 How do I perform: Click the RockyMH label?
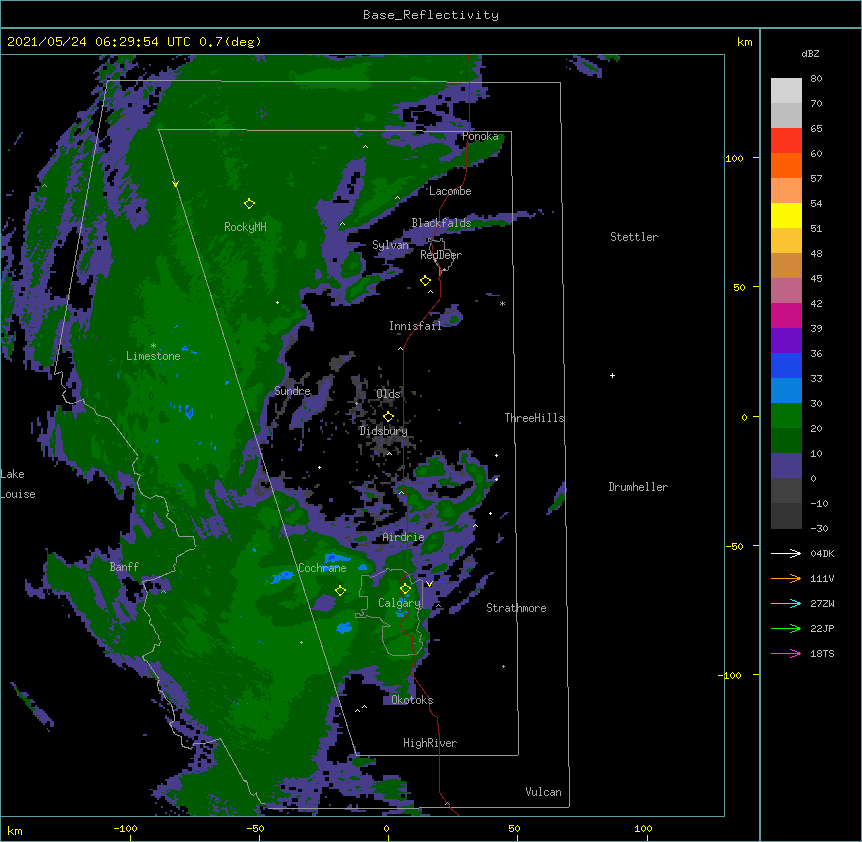coord(245,227)
